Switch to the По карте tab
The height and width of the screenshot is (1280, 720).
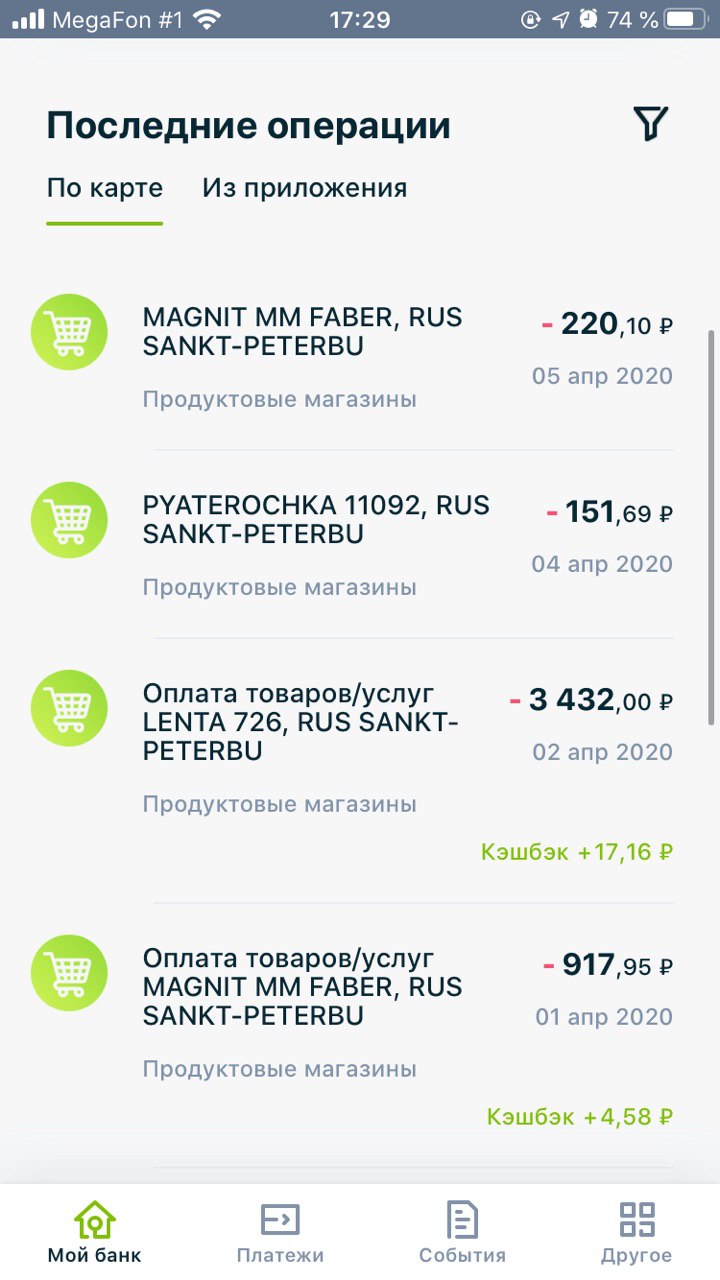pyautogui.click(x=105, y=188)
